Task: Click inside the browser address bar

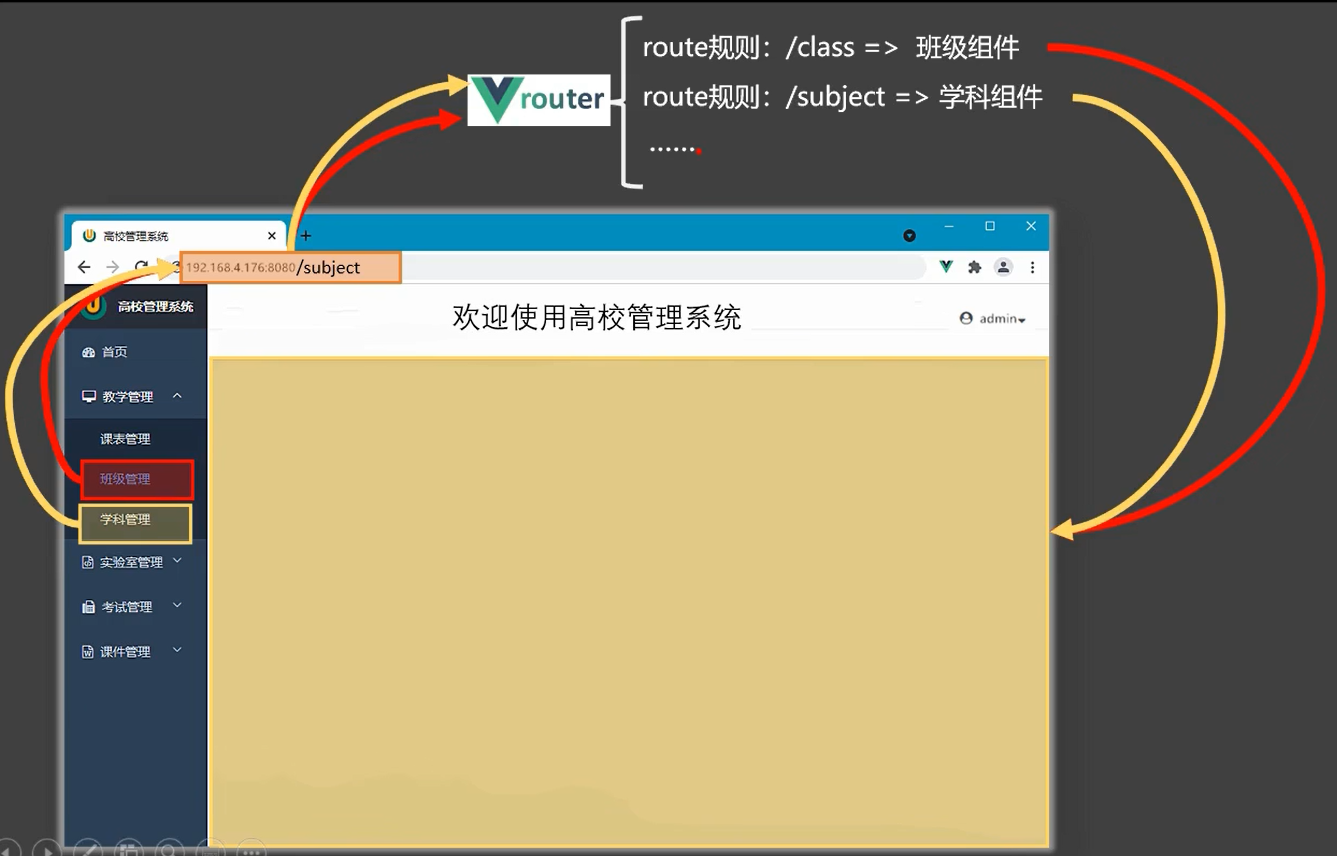Action: coord(600,267)
